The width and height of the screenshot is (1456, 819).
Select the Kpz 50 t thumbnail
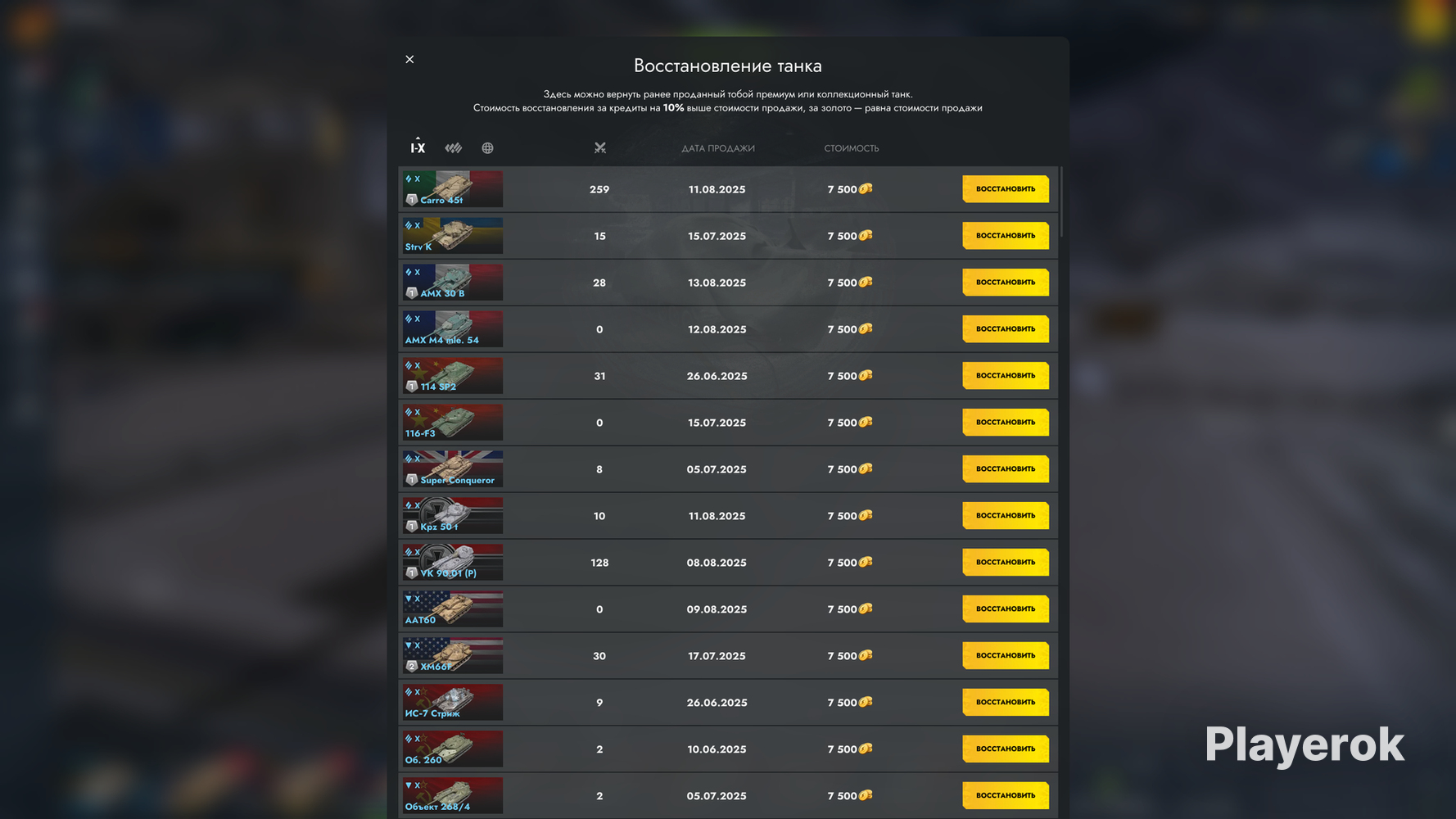click(452, 516)
